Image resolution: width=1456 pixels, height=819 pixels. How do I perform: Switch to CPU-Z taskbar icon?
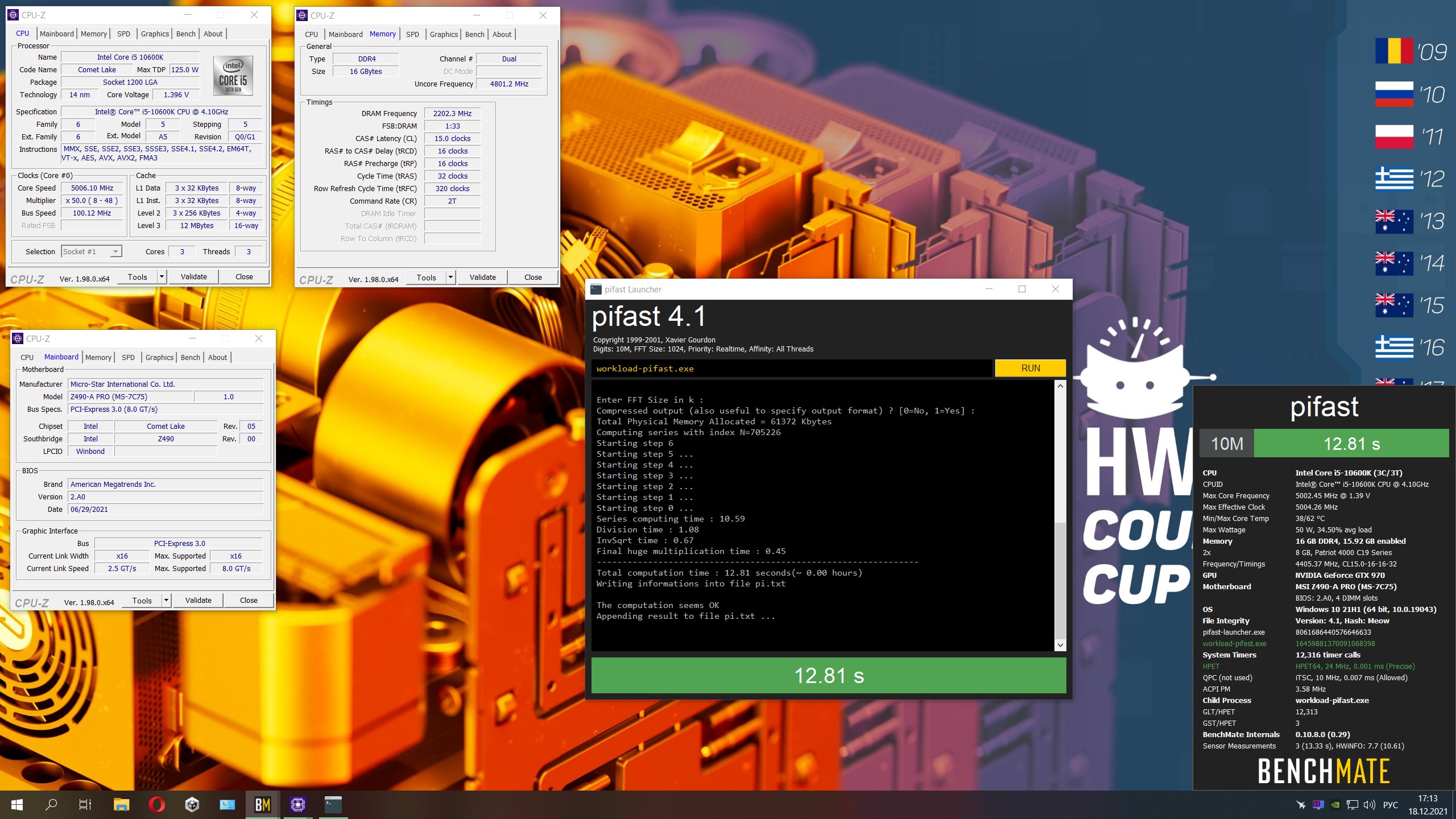coord(297,805)
